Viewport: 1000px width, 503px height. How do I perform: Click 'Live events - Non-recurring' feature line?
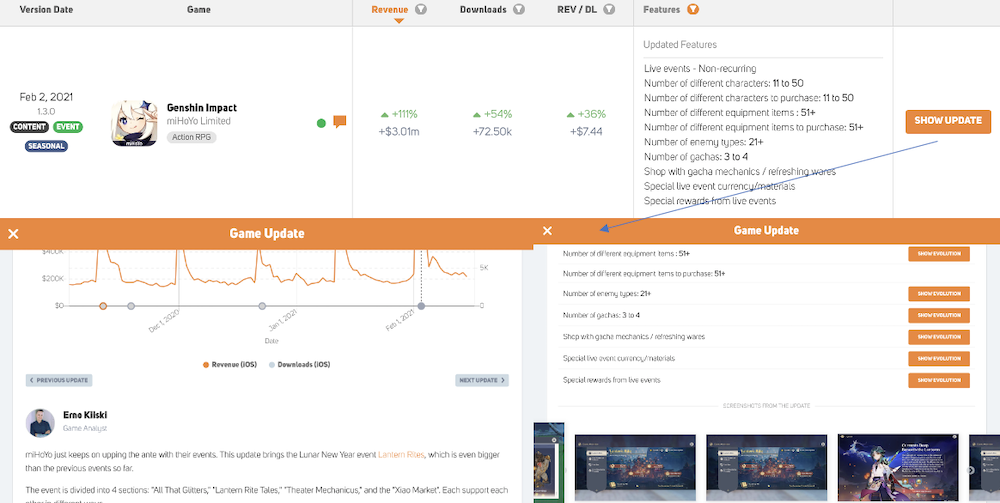point(700,69)
